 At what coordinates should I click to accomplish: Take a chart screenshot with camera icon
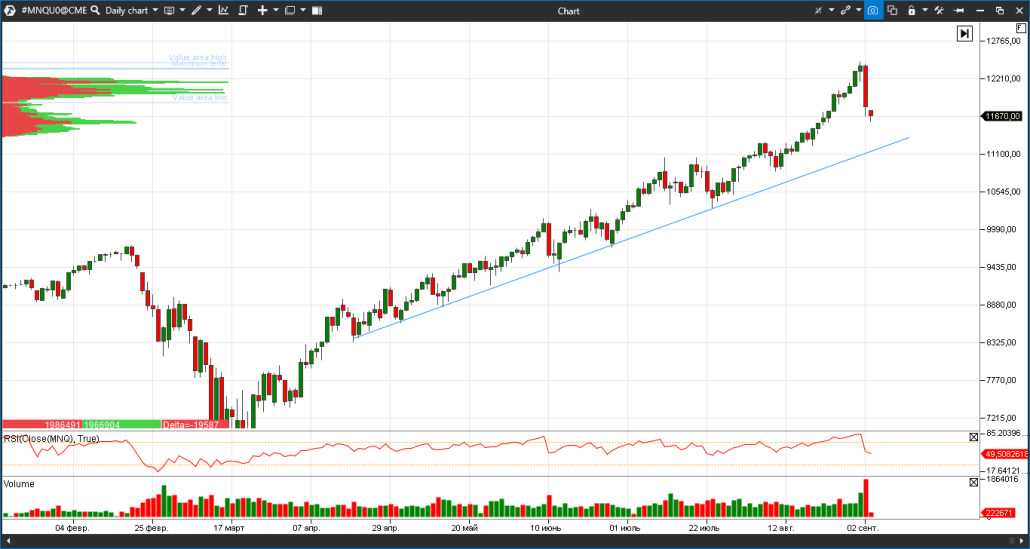pyautogui.click(x=872, y=10)
